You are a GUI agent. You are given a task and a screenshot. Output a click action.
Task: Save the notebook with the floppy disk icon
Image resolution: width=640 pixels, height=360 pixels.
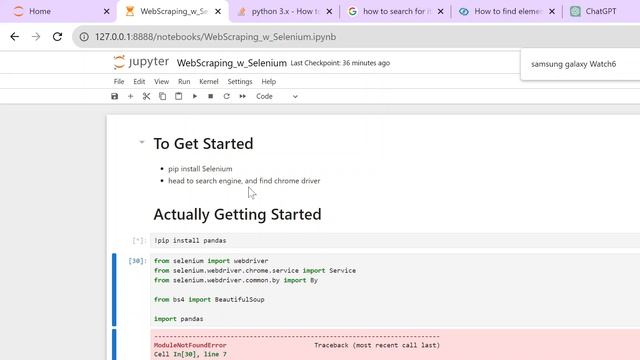tap(114, 96)
